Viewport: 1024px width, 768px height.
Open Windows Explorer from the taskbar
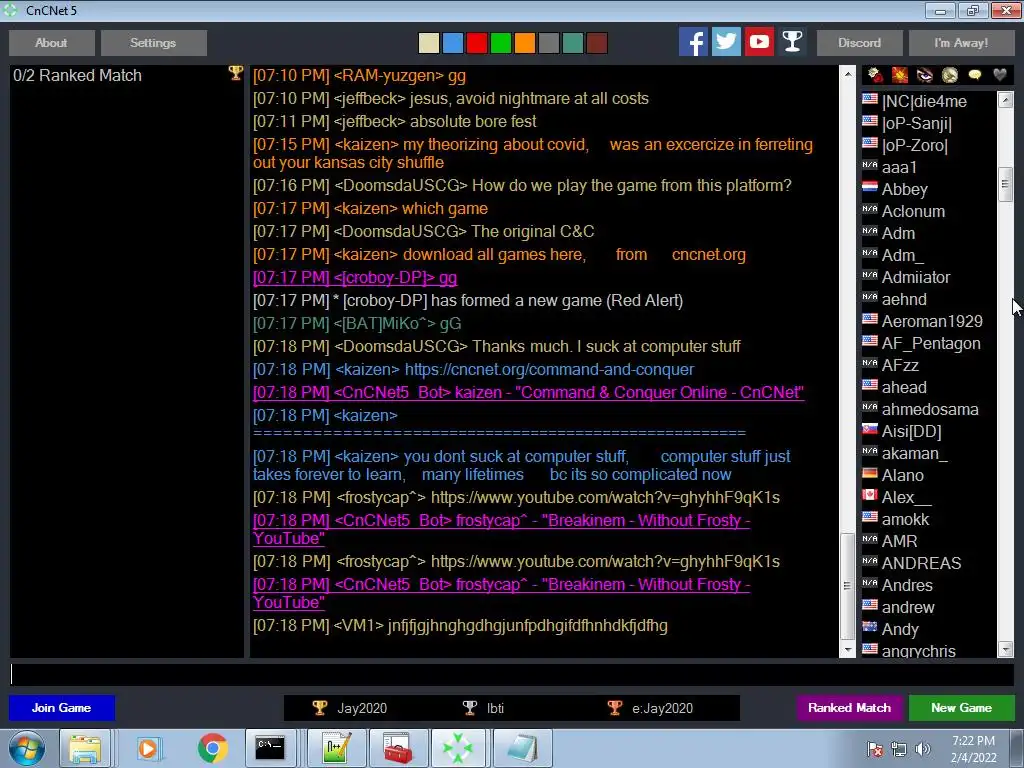[86, 748]
